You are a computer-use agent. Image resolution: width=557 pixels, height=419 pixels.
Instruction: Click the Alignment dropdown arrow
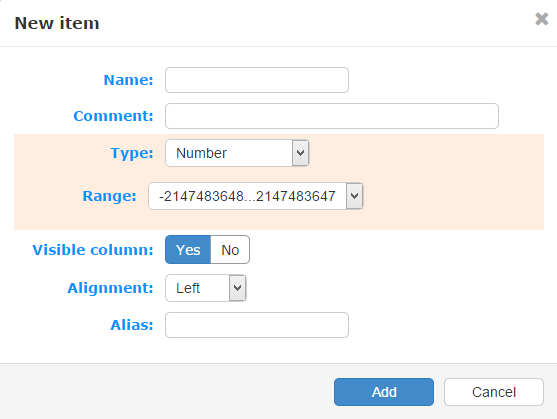point(238,288)
